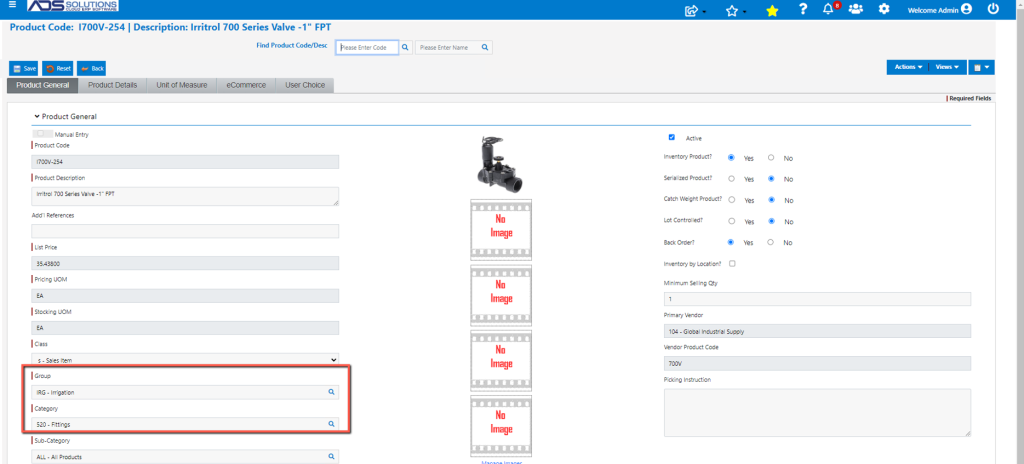Click the Picking Instruction text area

[x=817, y=412]
